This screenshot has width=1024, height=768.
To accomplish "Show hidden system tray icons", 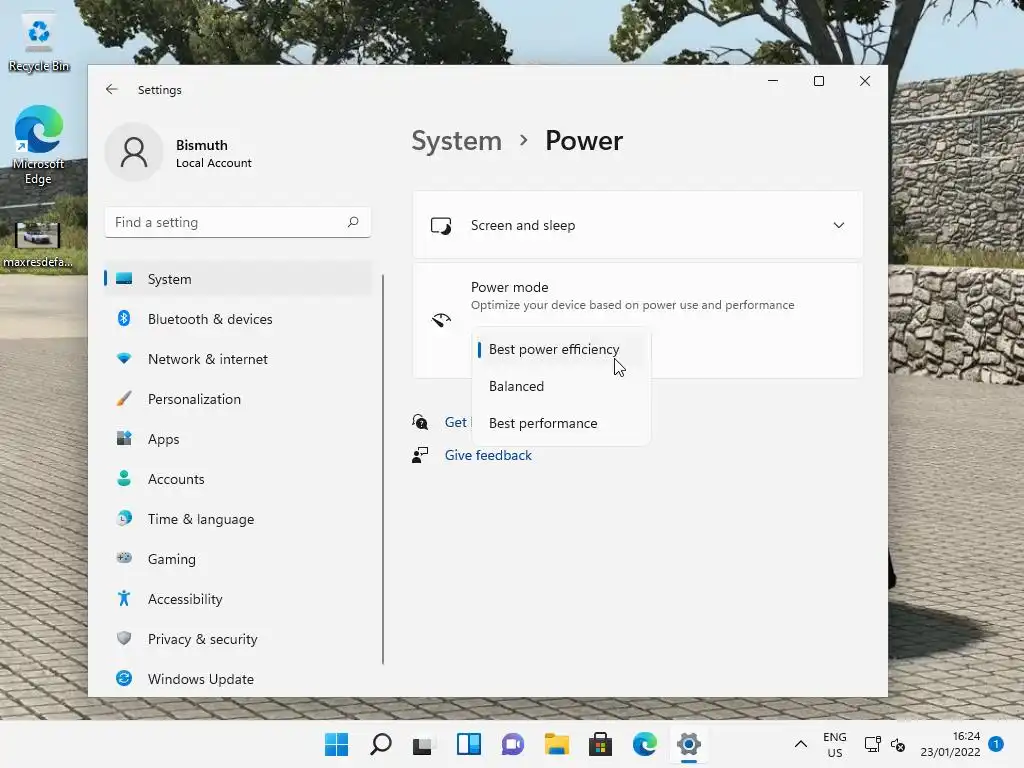I will [x=801, y=744].
